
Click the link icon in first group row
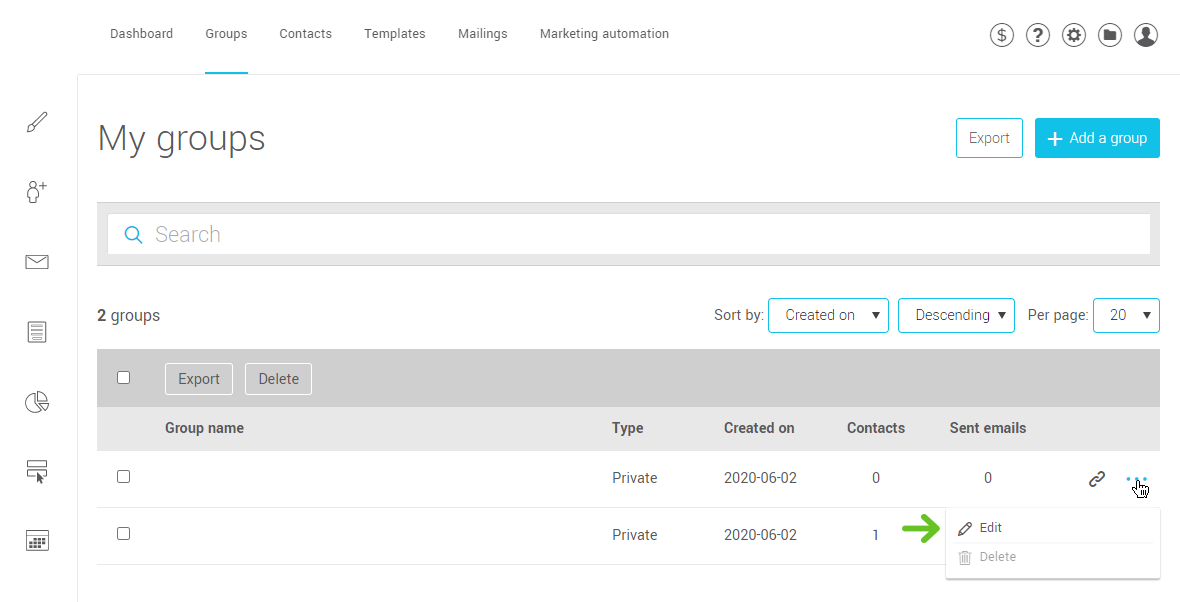pyautogui.click(x=1097, y=479)
